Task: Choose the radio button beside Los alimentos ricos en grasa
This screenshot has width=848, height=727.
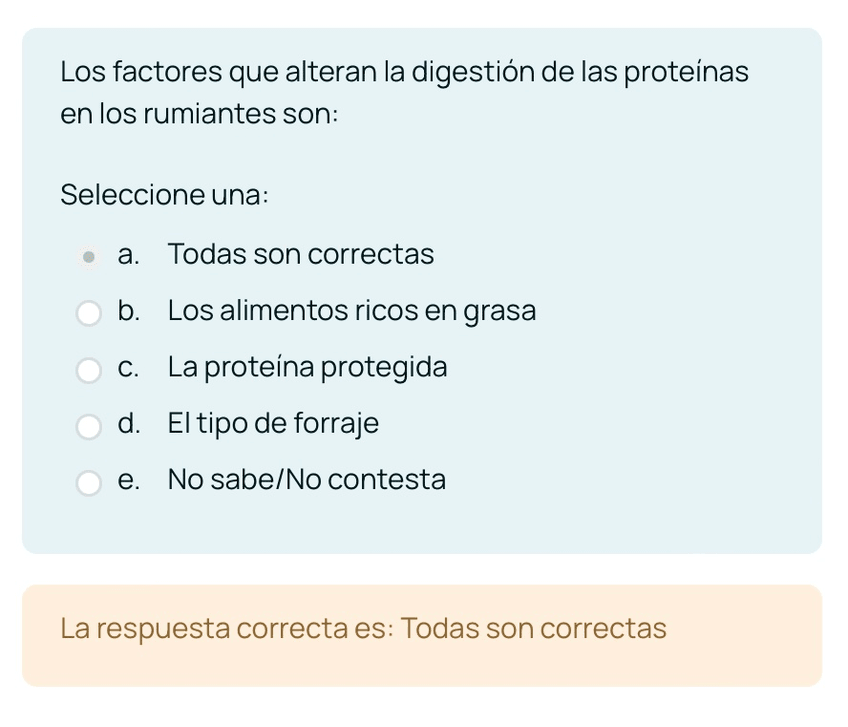Action: coord(89,314)
